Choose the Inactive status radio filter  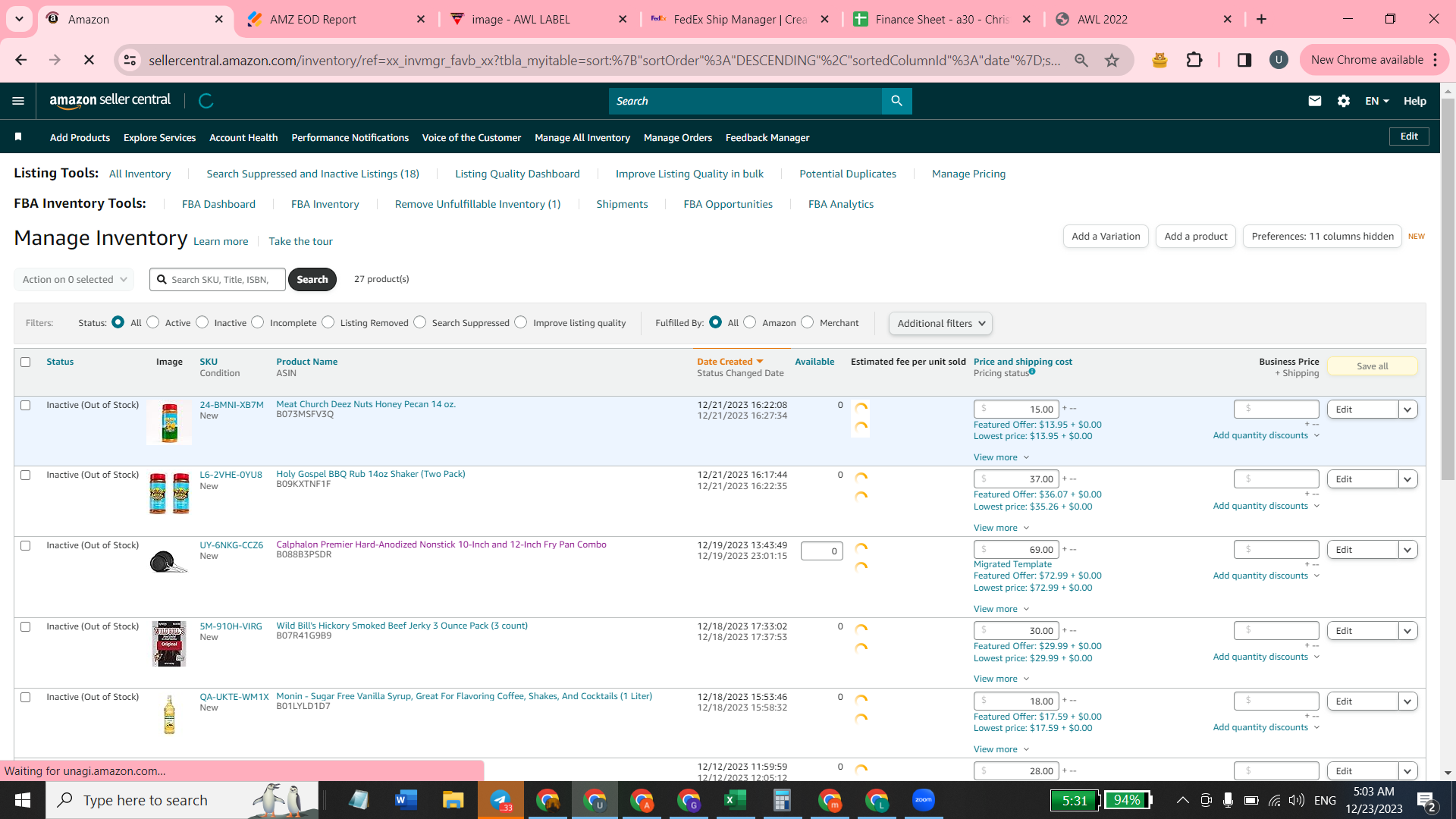click(202, 322)
